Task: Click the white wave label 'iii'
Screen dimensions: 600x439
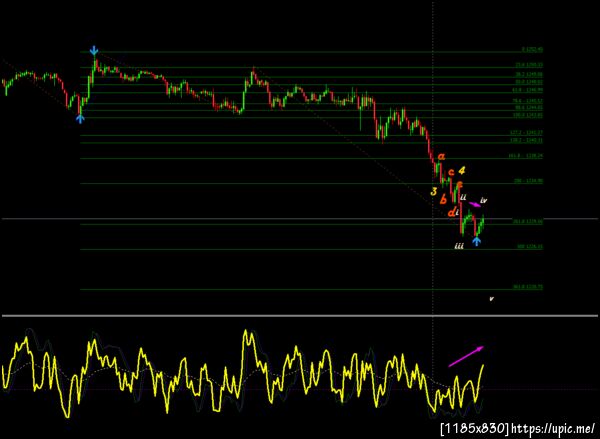Action: pos(459,246)
